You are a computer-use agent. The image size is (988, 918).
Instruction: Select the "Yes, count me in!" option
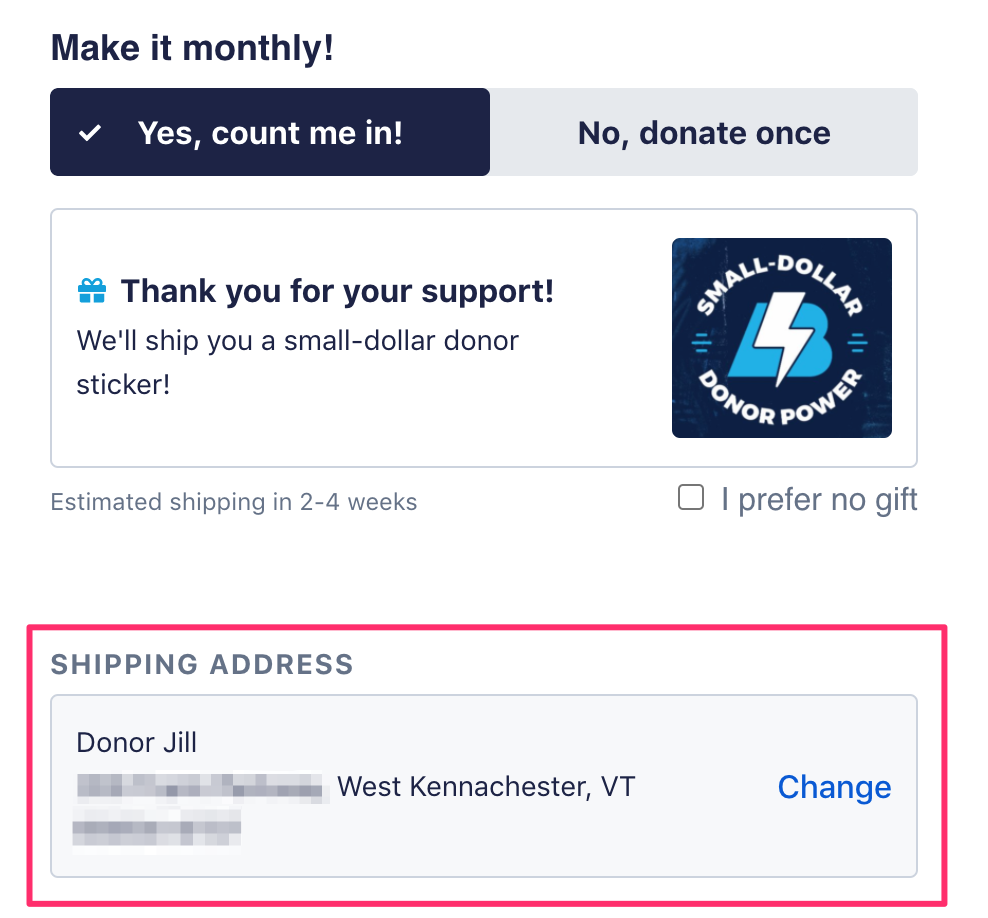[270, 132]
